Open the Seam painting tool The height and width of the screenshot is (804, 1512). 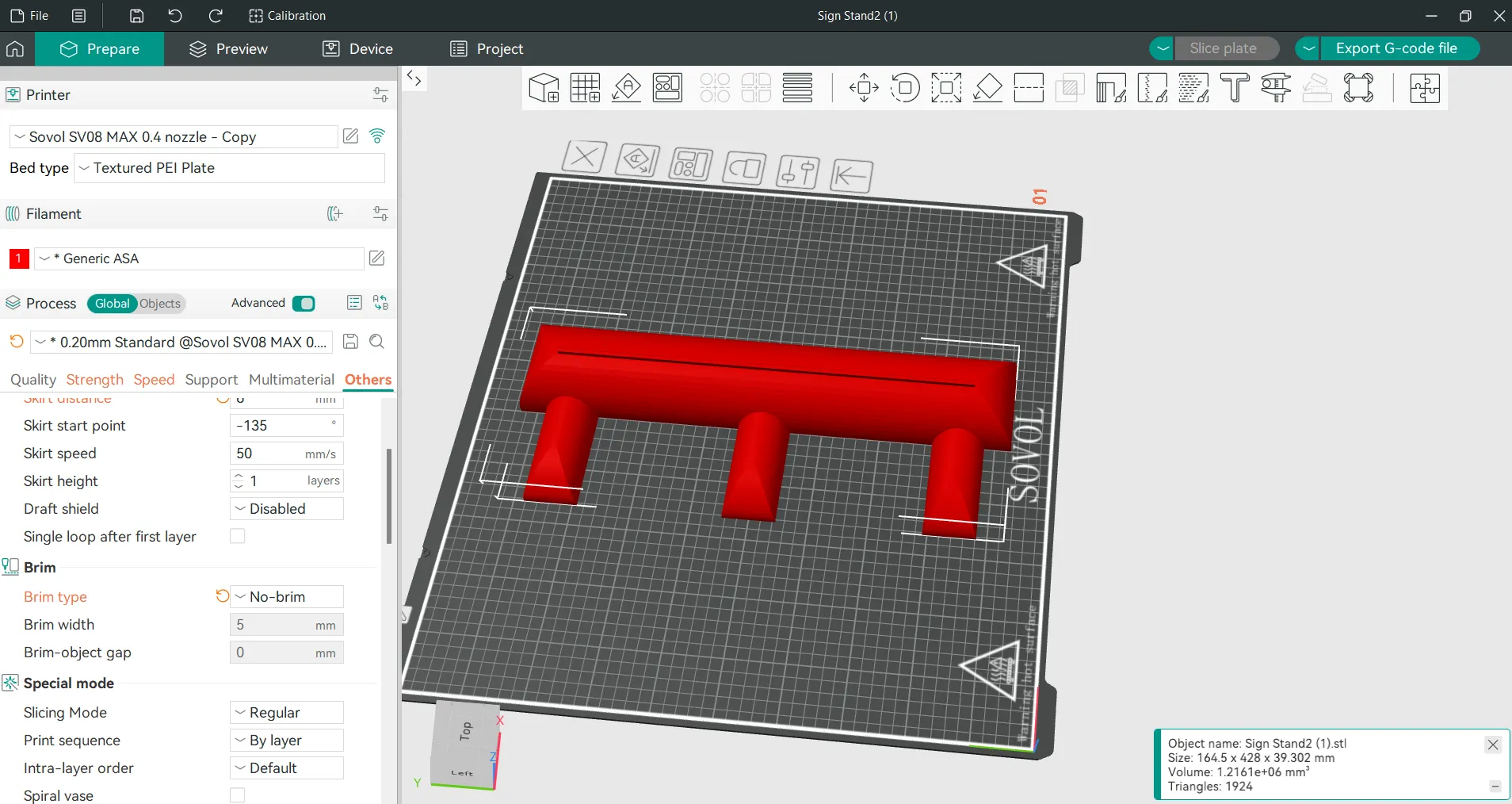click(1152, 88)
